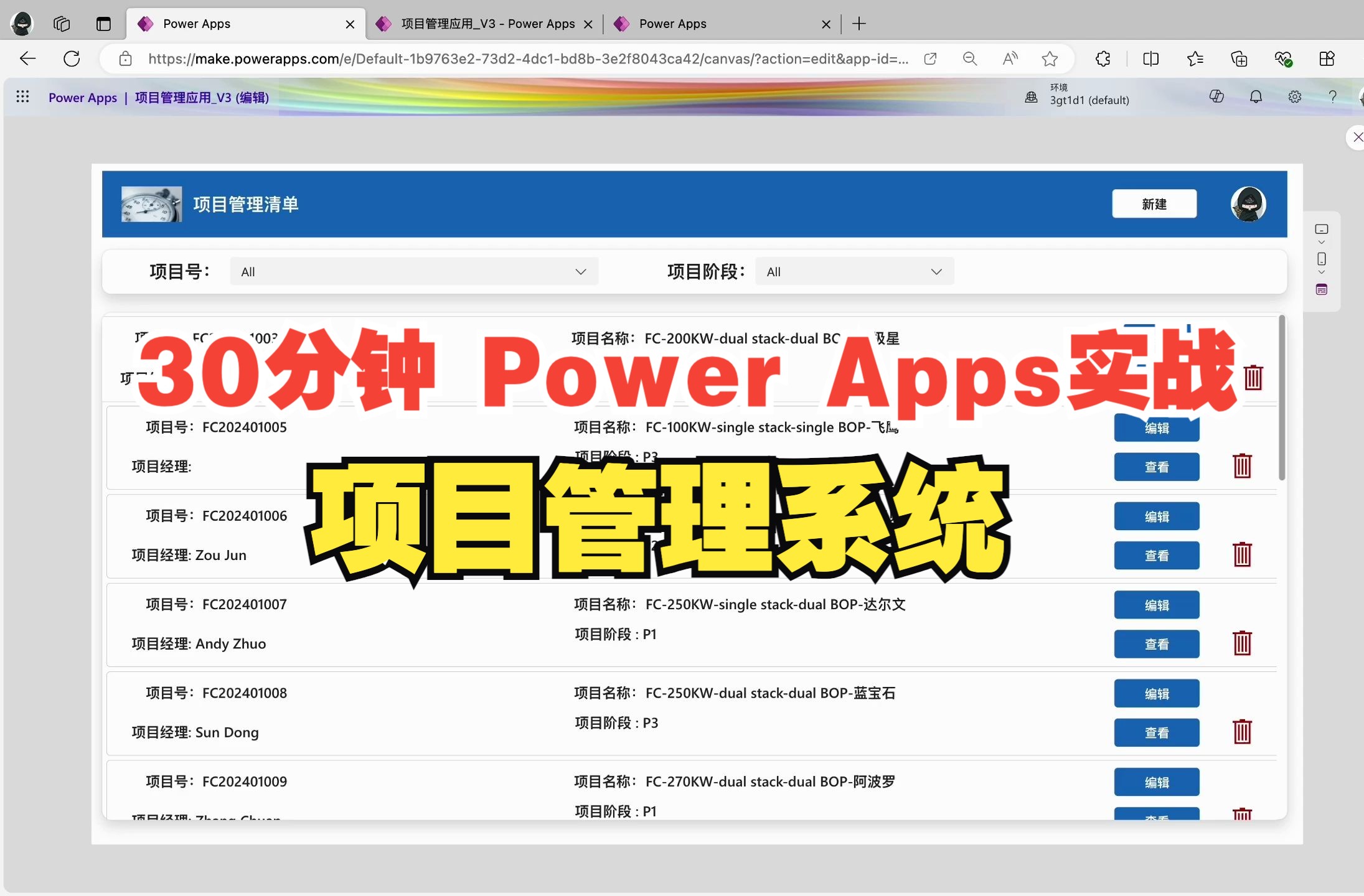This screenshot has width=1364, height=896.
Task: Expand the 项目阶段 All dropdown
Action: [x=854, y=271]
